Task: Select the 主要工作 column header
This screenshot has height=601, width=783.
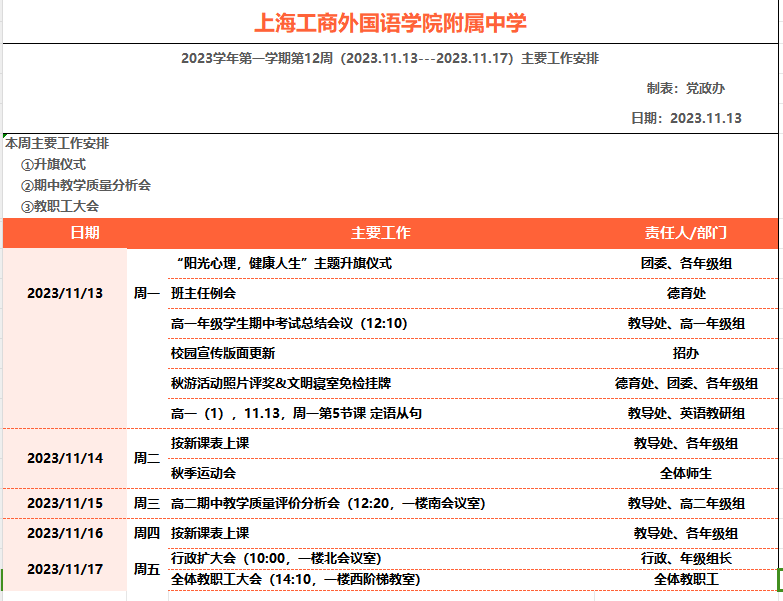Action: click(x=381, y=233)
